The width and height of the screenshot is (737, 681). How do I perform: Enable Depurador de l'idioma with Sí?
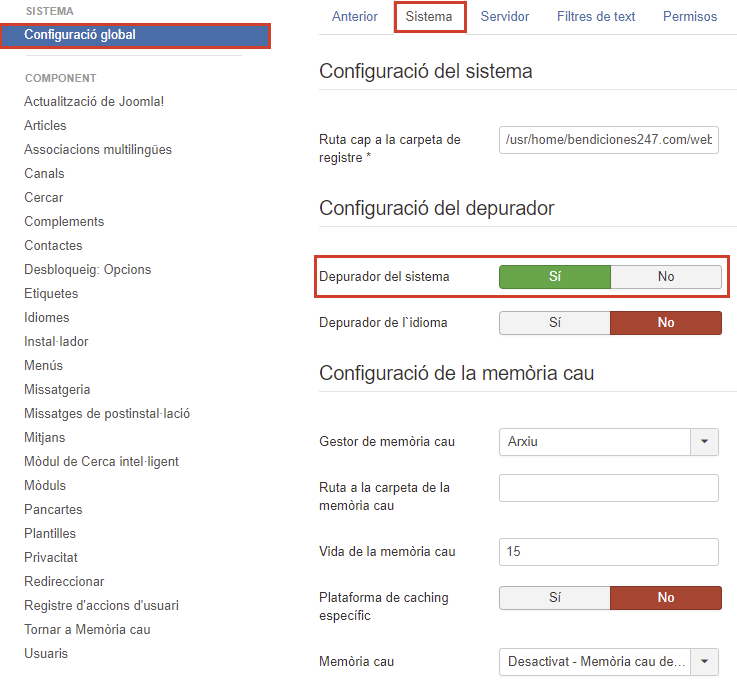tap(554, 323)
